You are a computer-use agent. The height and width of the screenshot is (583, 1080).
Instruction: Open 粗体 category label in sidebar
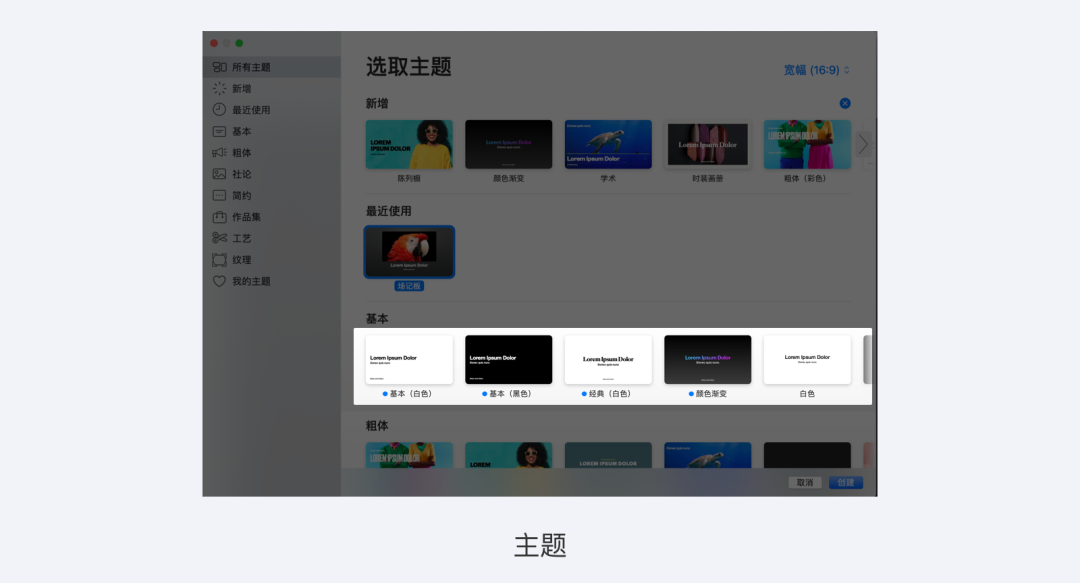241,152
